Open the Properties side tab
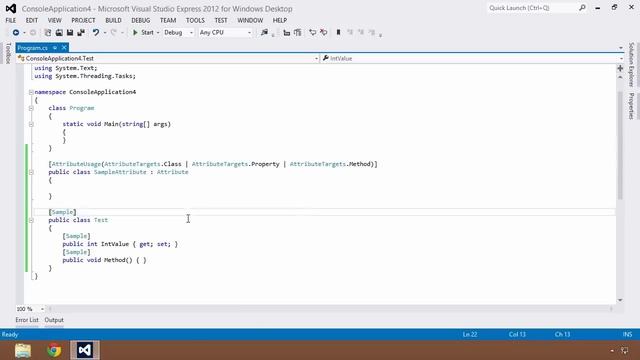The image size is (640, 360). (x=631, y=106)
